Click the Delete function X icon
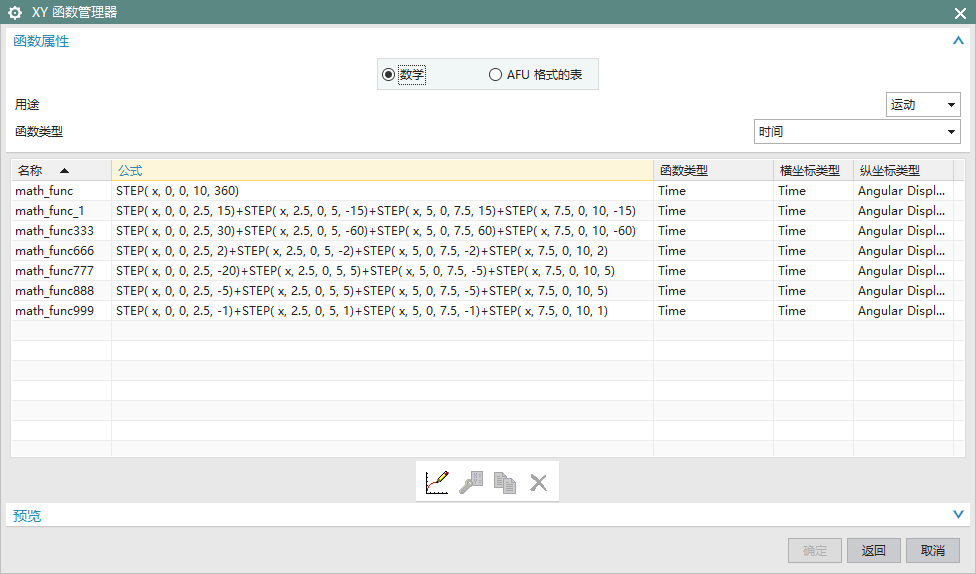 [538, 482]
